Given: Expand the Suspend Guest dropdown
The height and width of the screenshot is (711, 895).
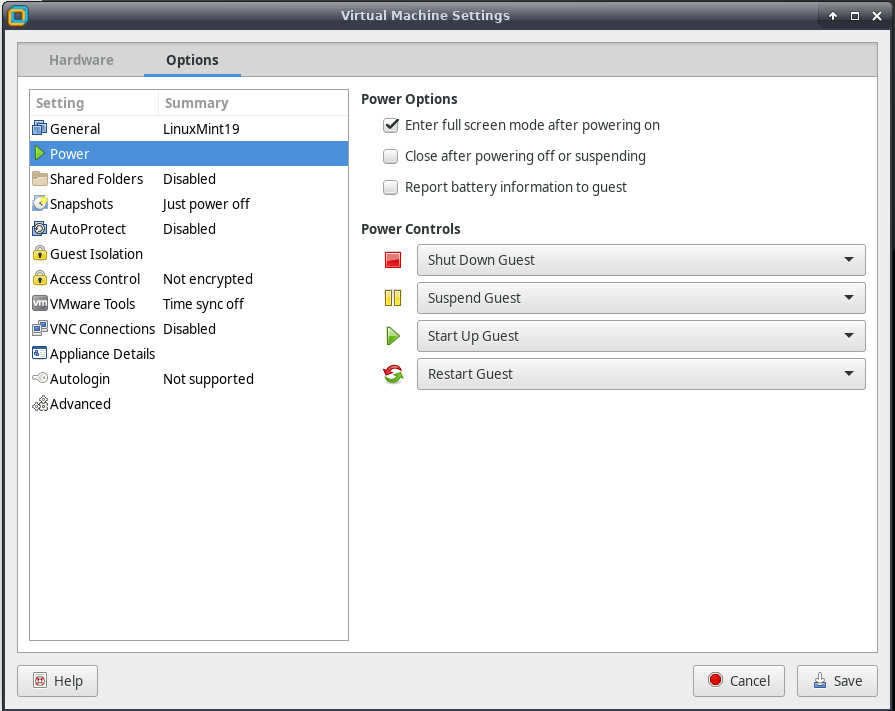Looking at the screenshot, I should click(640, 298).
